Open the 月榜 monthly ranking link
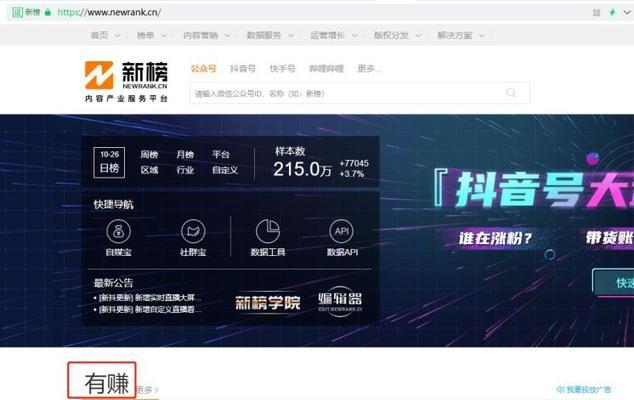 [185, 154]
